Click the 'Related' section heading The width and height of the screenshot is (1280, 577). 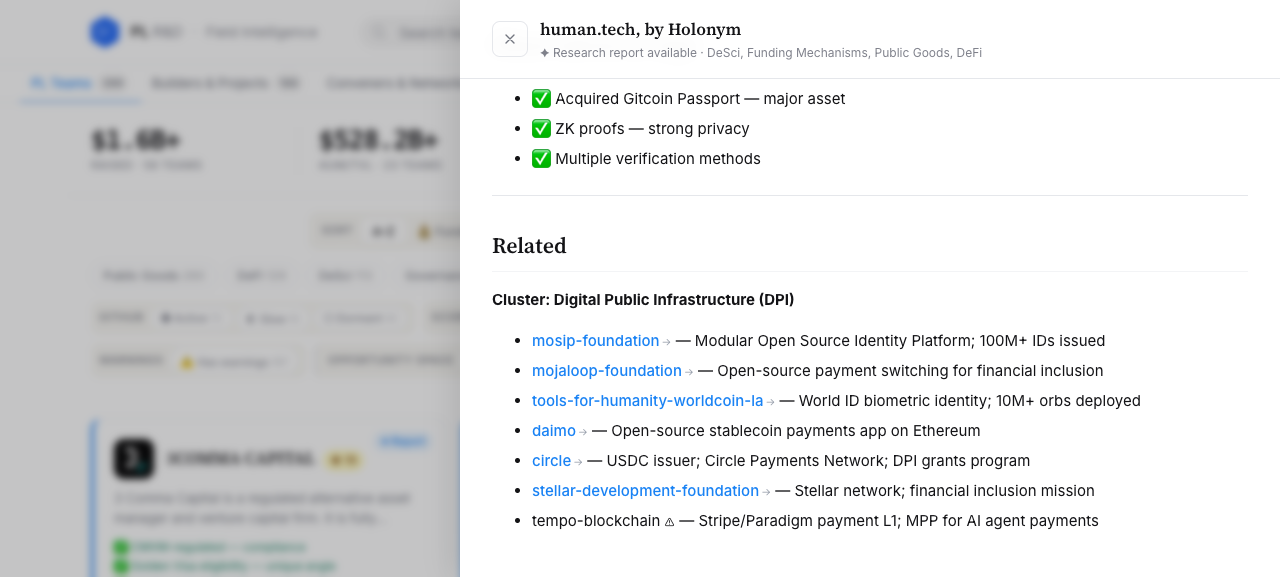(529, 246)
